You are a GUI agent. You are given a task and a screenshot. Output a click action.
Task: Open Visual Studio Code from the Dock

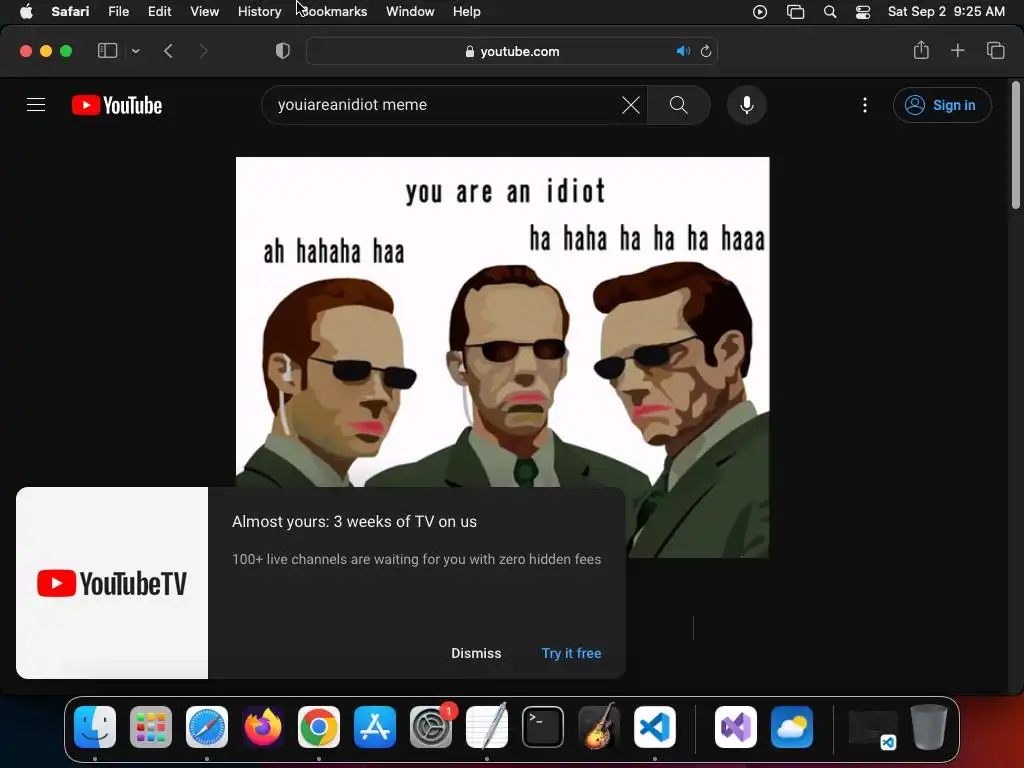click(x=655, y=727)
